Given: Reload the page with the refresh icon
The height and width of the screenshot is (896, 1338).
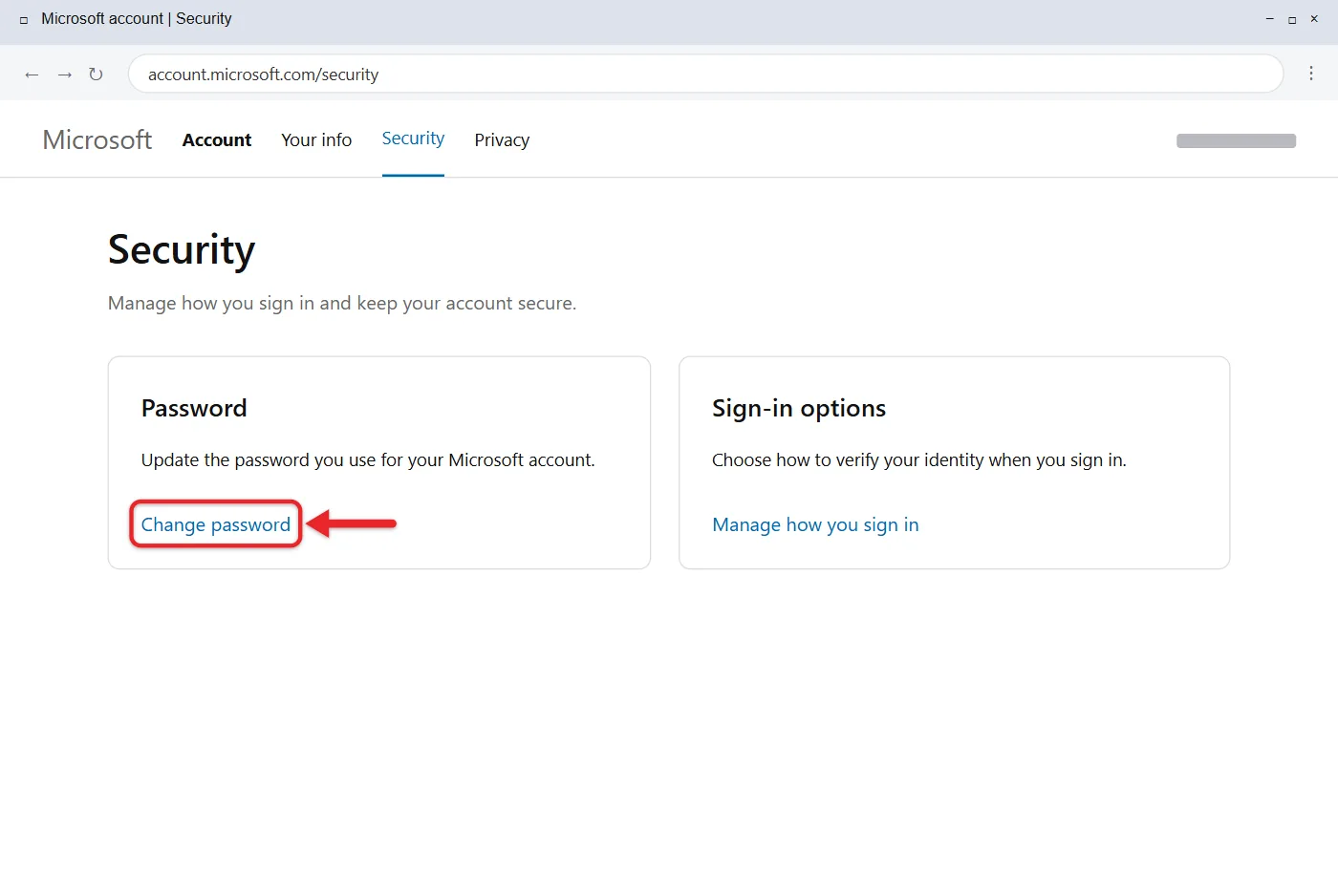Looking at the screenshot, I should tap(96, 75).
